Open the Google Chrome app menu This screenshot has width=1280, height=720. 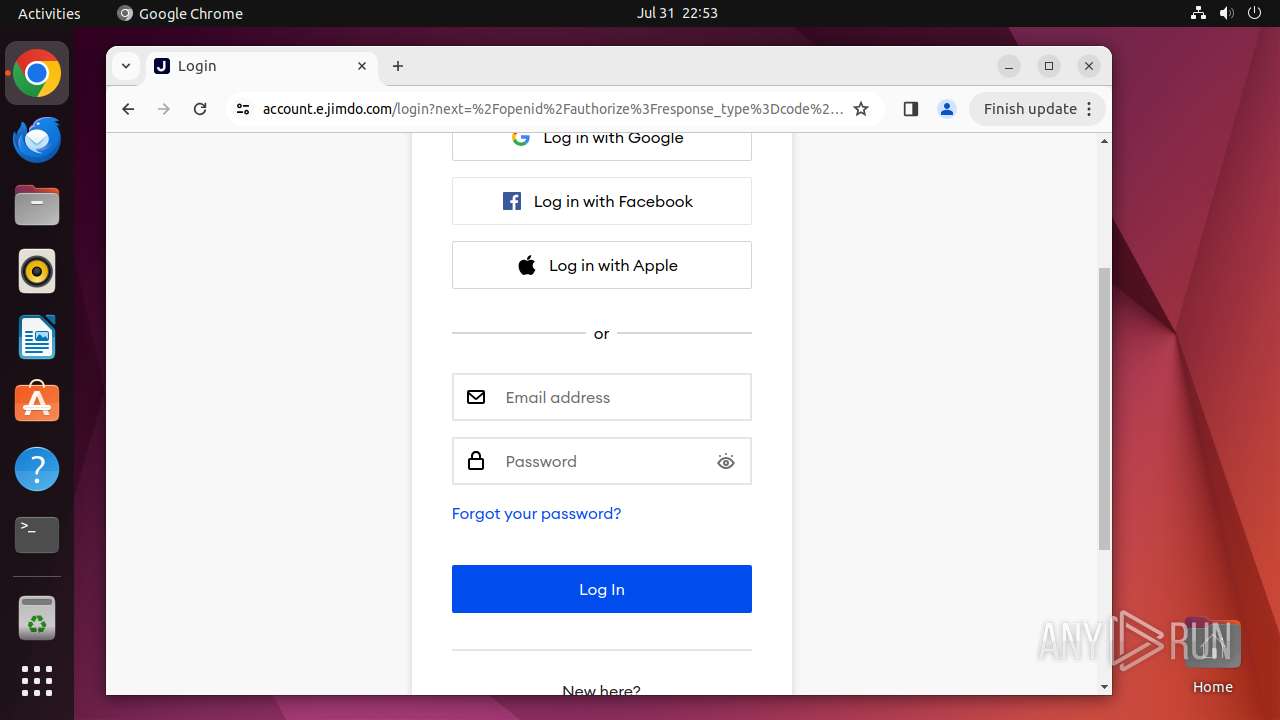180,13
